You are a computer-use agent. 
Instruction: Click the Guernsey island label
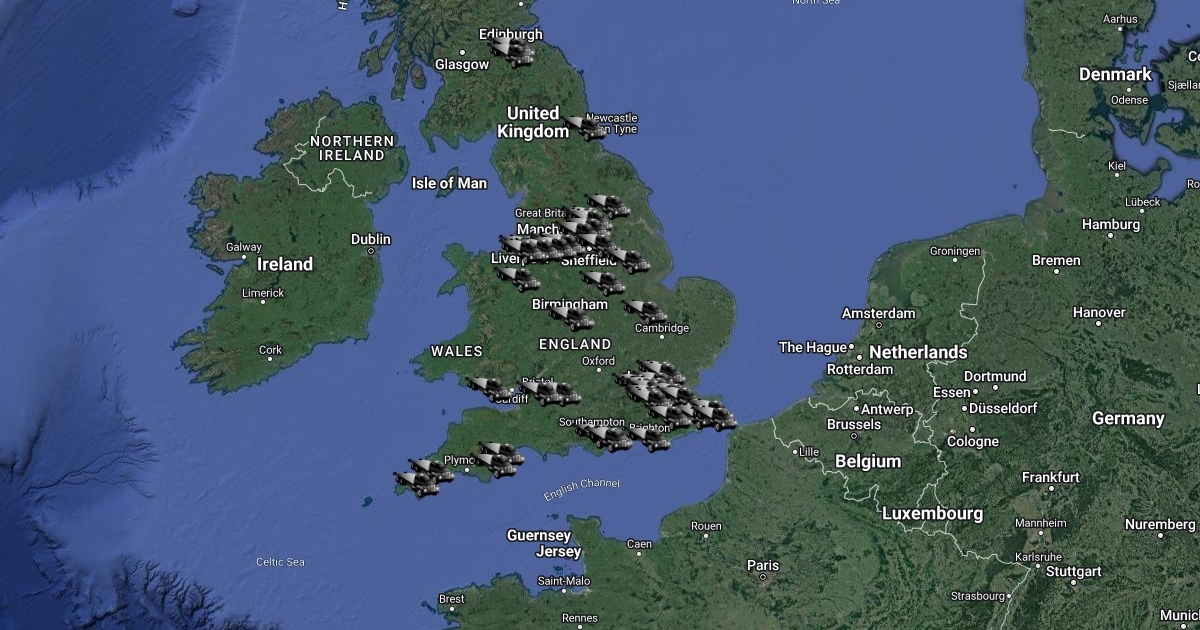tap(539, 535)
